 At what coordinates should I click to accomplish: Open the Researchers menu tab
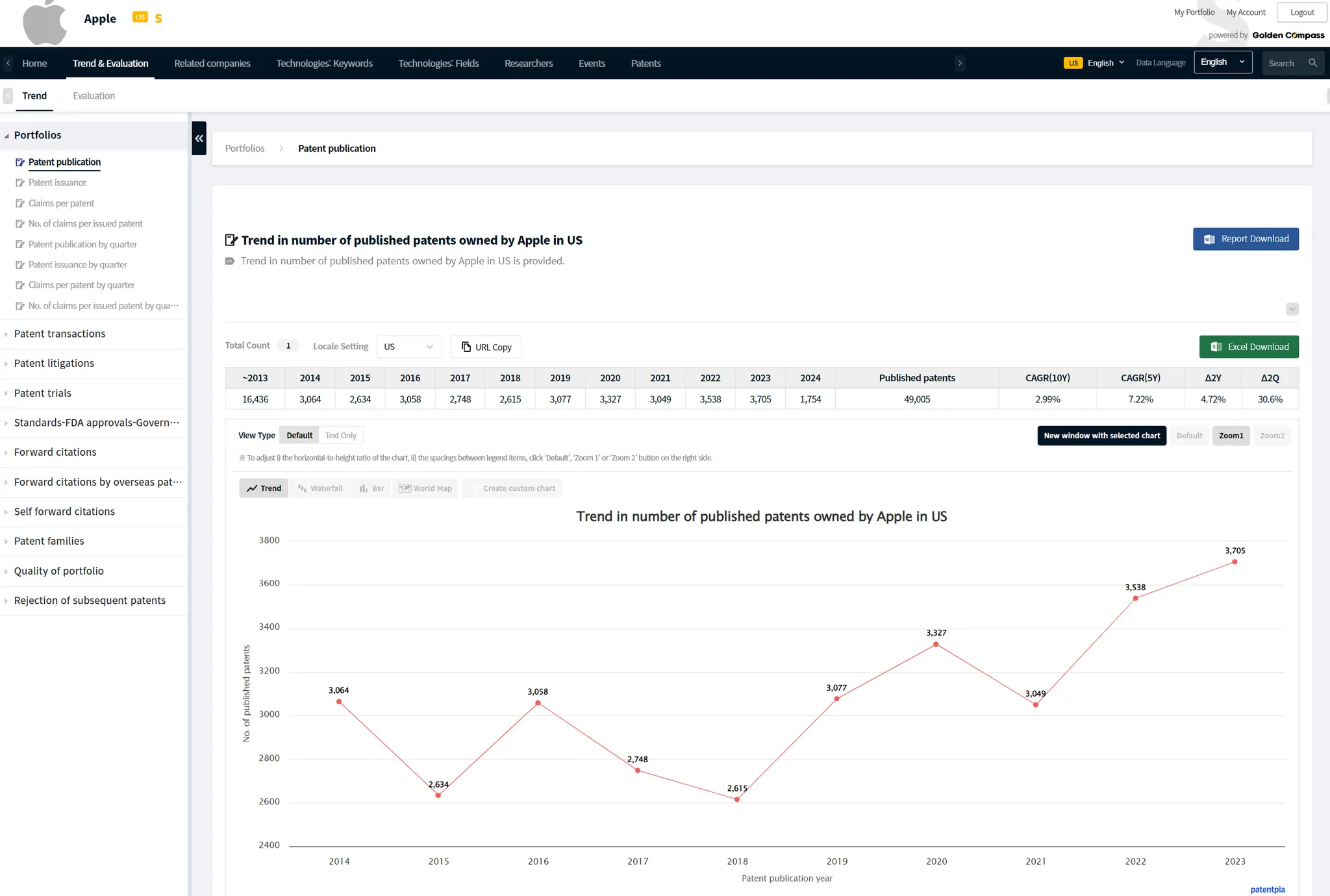pyautogui.click(x=528, y=63)
